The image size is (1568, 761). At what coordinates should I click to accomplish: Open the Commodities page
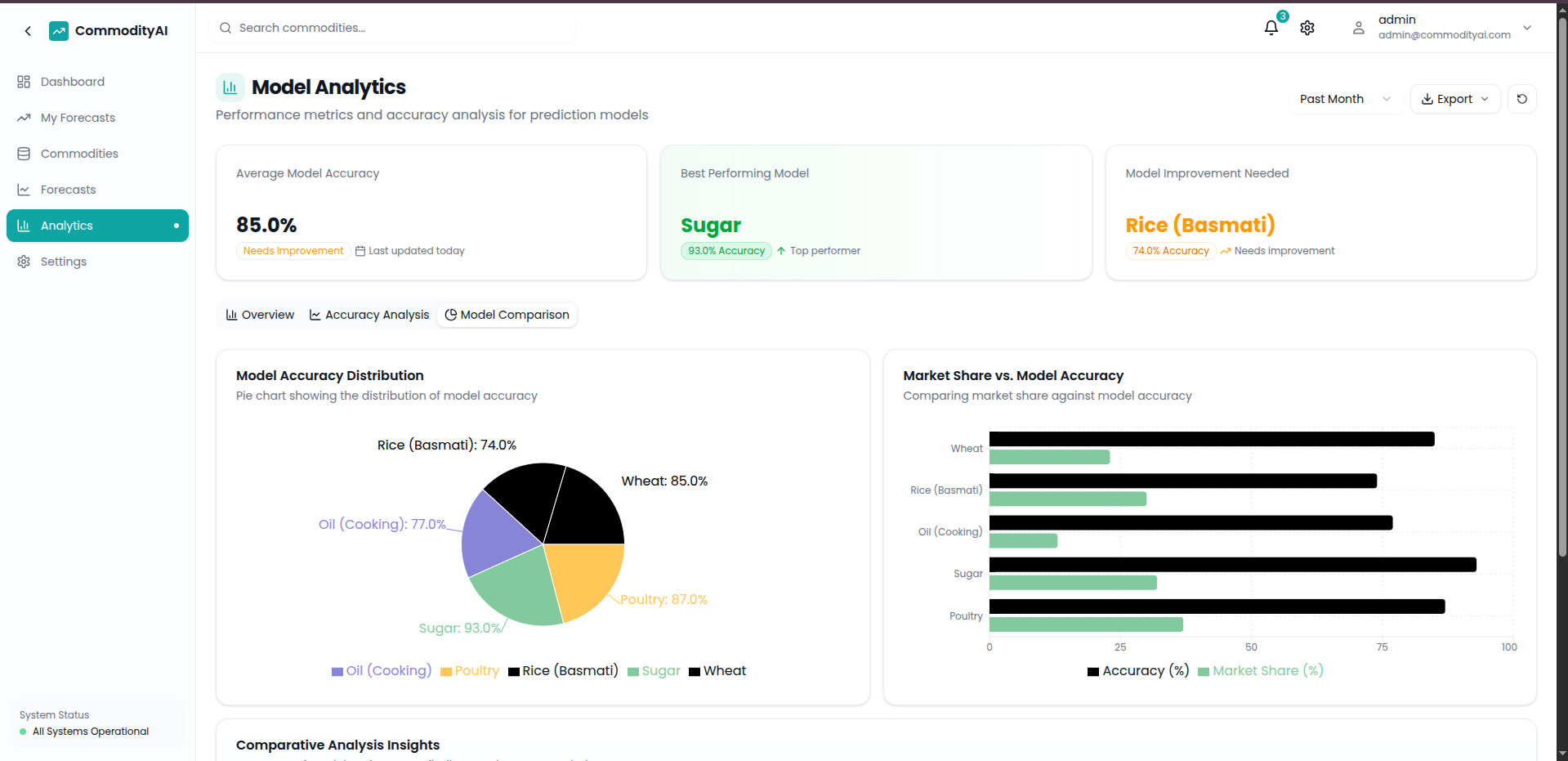pyautogui.click(x=97, y=154)
